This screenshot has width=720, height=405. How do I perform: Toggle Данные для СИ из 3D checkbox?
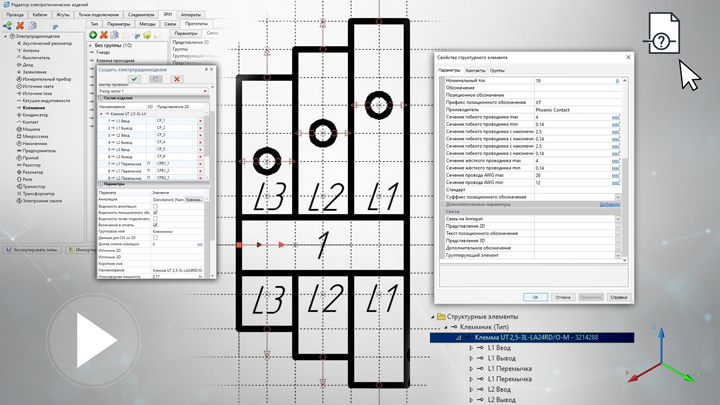tap(155, 238)
